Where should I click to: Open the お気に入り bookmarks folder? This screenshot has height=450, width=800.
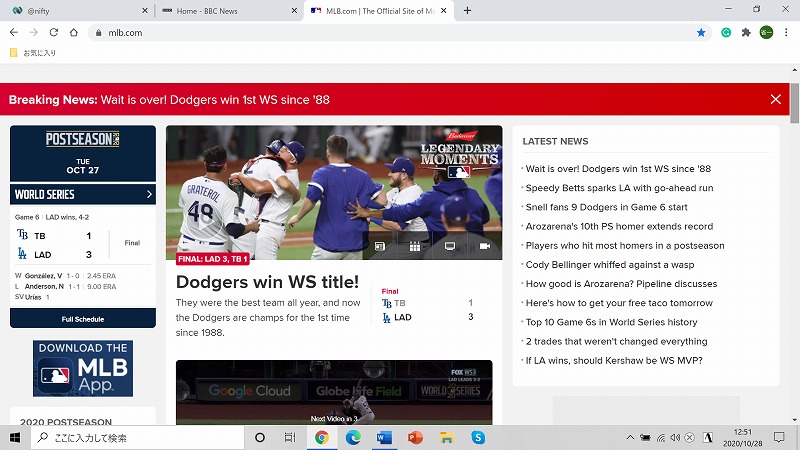click(33, 53)
